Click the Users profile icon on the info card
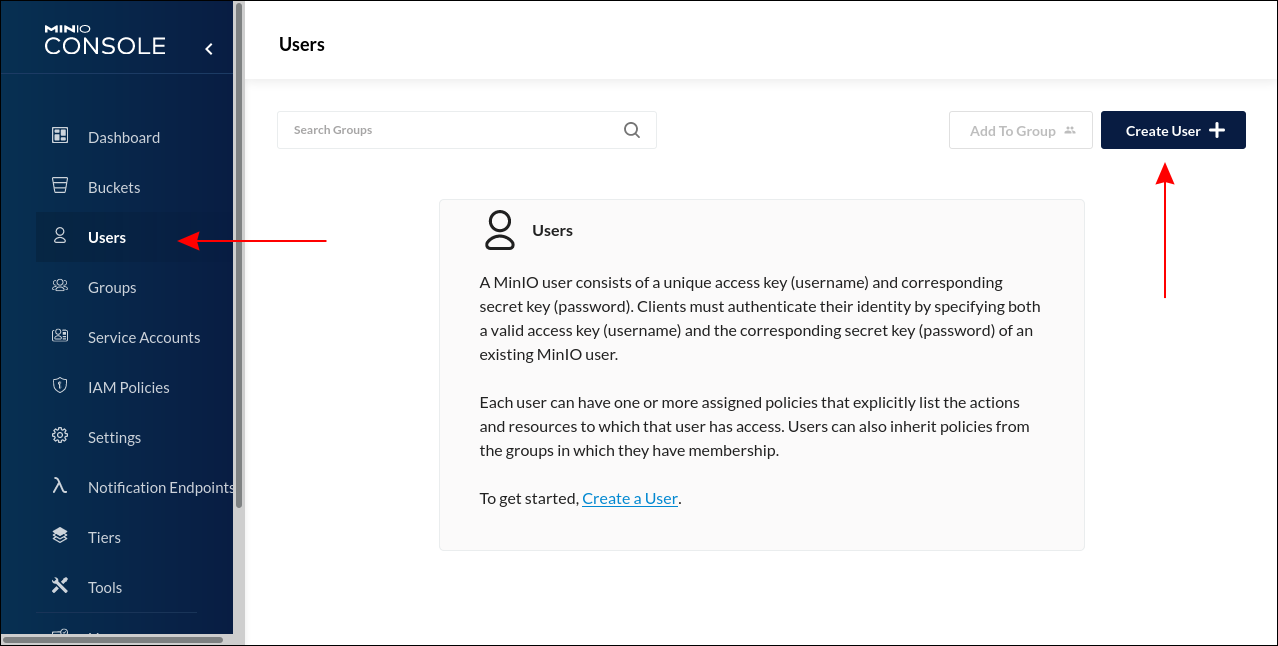The height and width of the screenshot is (646, 1278). [499, 230]
